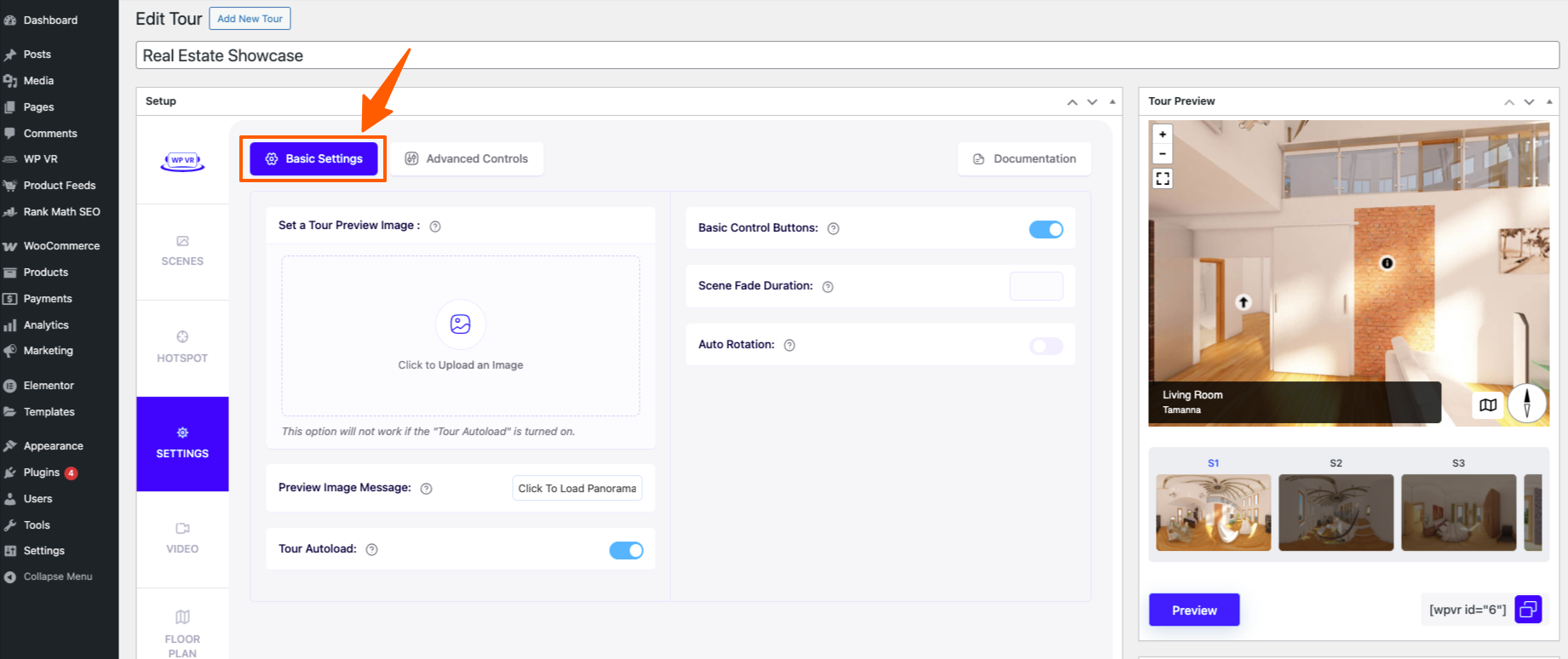Show help for Tour Autoload

371,550
